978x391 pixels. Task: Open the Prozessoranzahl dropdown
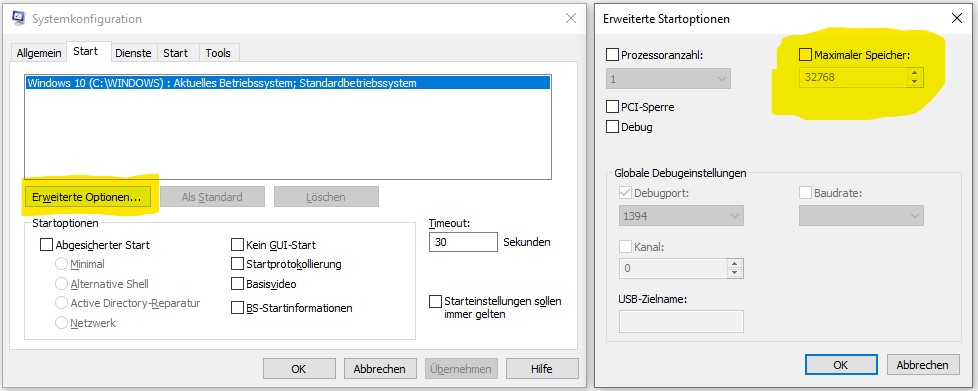(668, 79)
